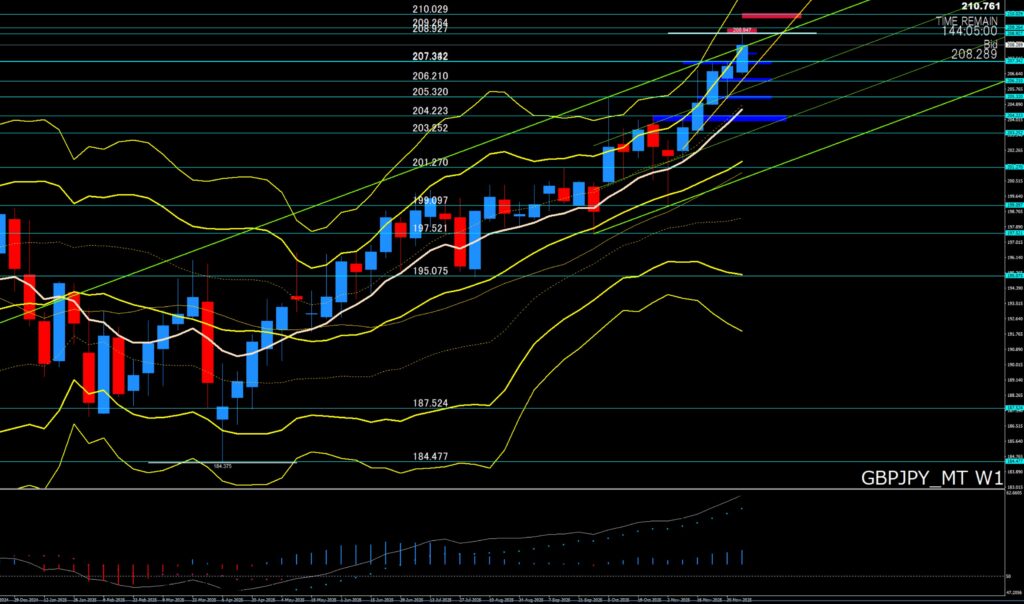Select the 201.270 price level label
The image size is (1024, 604).
tap(430, 162)
